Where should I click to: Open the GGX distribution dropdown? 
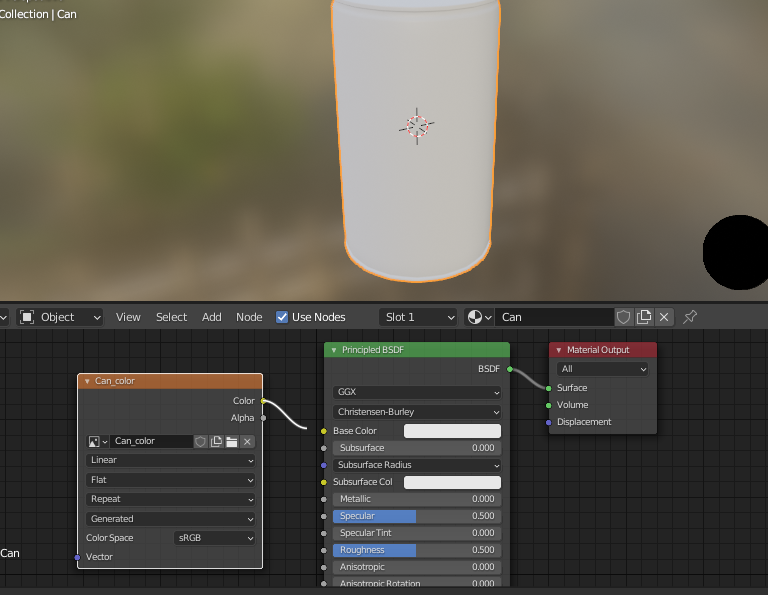[417, 392]
